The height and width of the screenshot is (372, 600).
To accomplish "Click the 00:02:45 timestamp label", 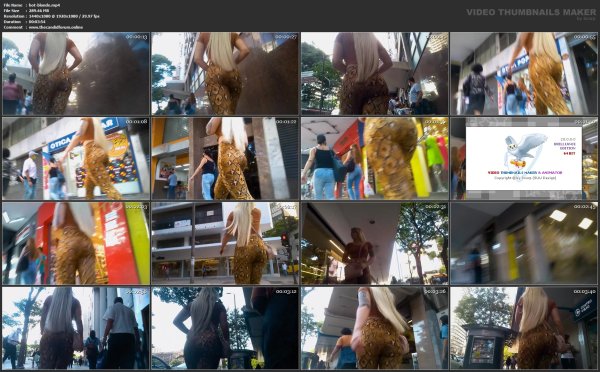I will click(x=585, y=207).
